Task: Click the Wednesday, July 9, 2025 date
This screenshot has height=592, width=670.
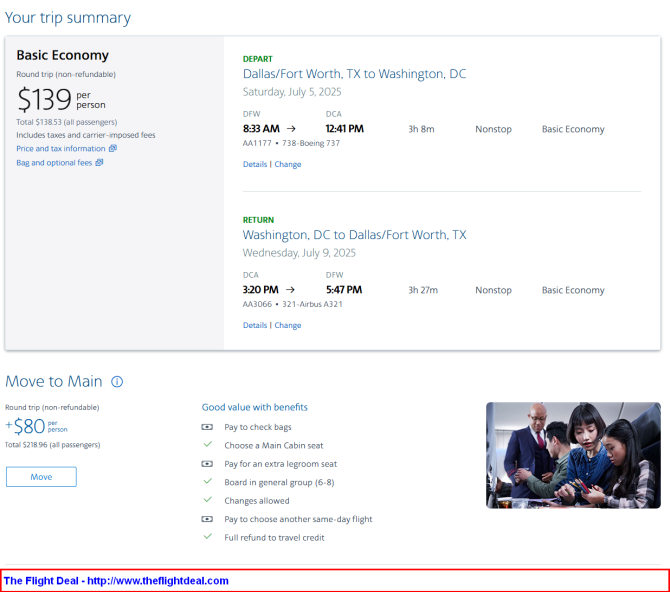Action: tap(299, 253)
